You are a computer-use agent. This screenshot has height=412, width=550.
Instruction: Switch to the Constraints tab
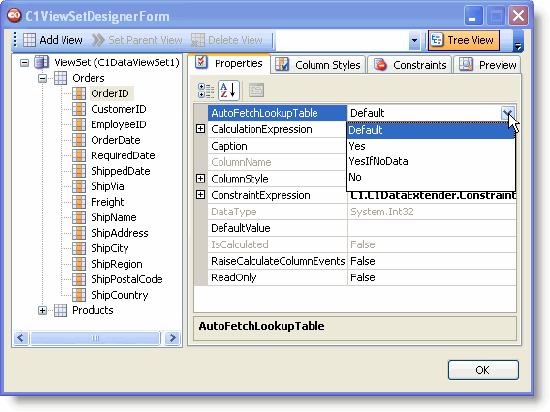click(x=410, y=65)
